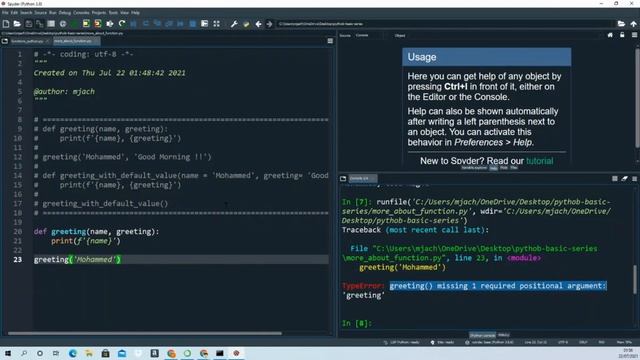Open File Explorer from the taskbar
The width and height of the screenshot is (640, 360).
[x=89, y=353]
